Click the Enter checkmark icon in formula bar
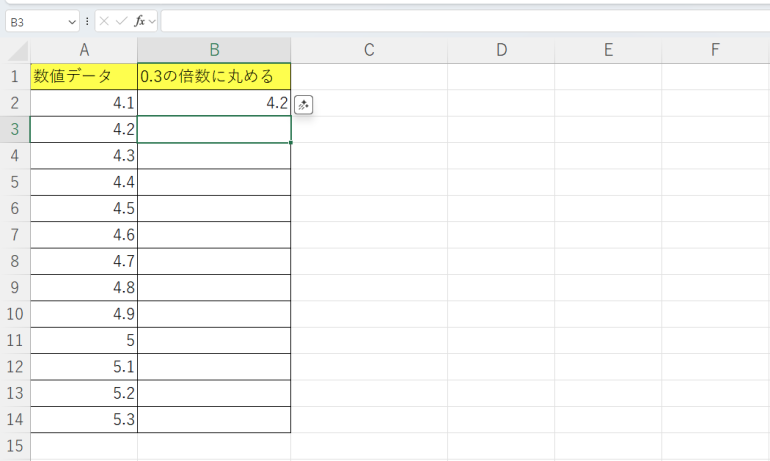Viewport: 770px width, 461px height. click(121, 21)
